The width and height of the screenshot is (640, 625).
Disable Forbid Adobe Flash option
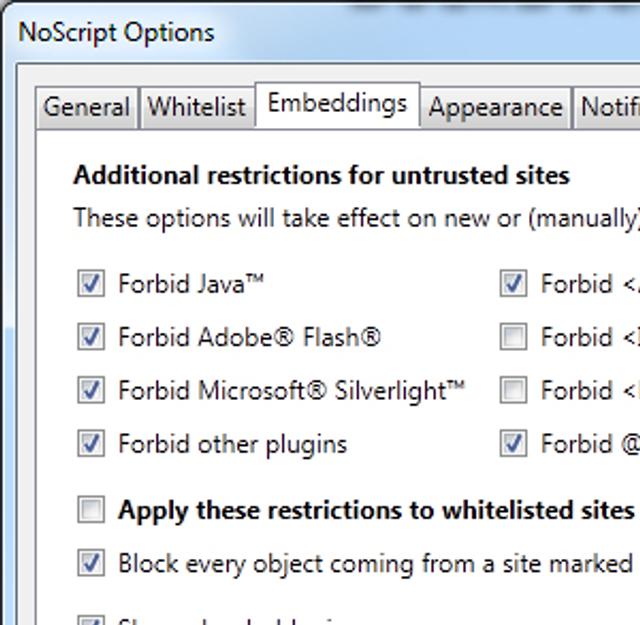[x=91, y=337]
